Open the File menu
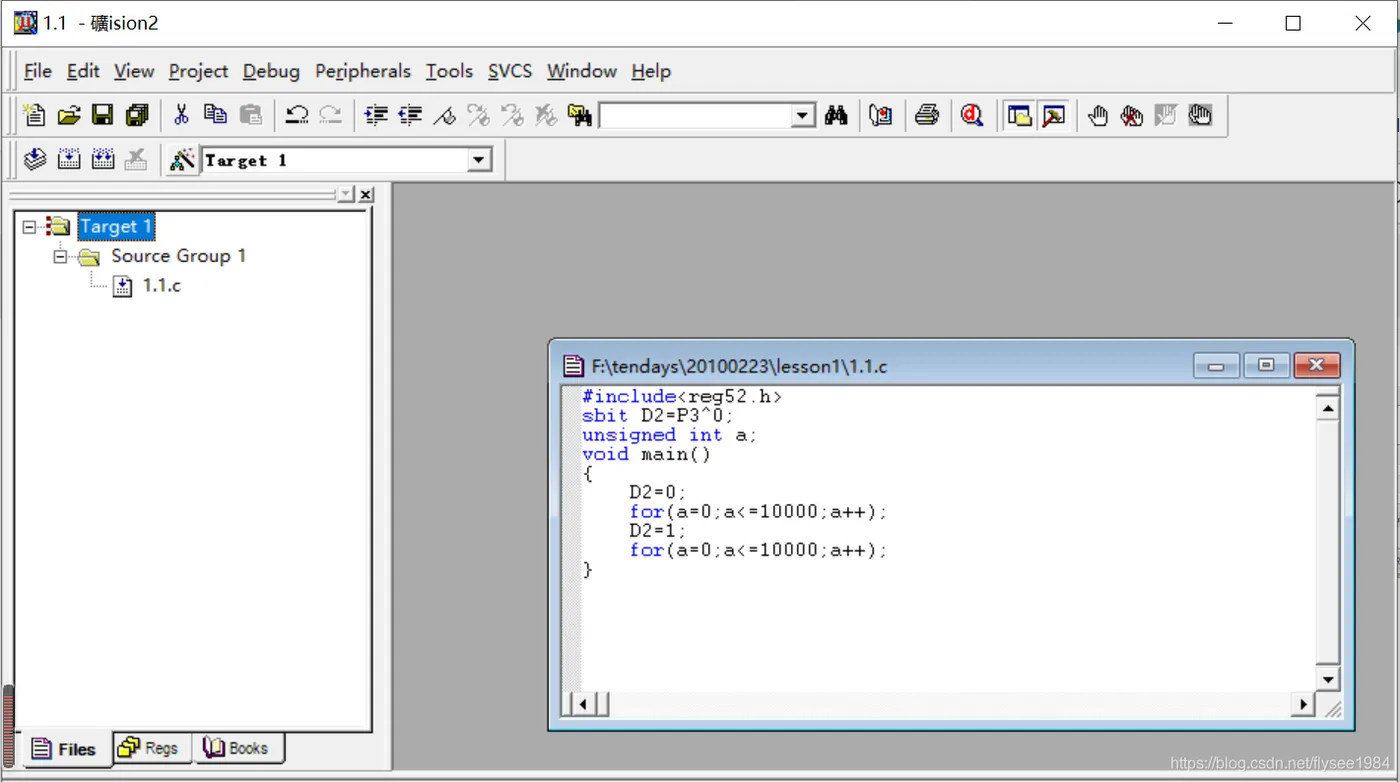 point(37,71)
